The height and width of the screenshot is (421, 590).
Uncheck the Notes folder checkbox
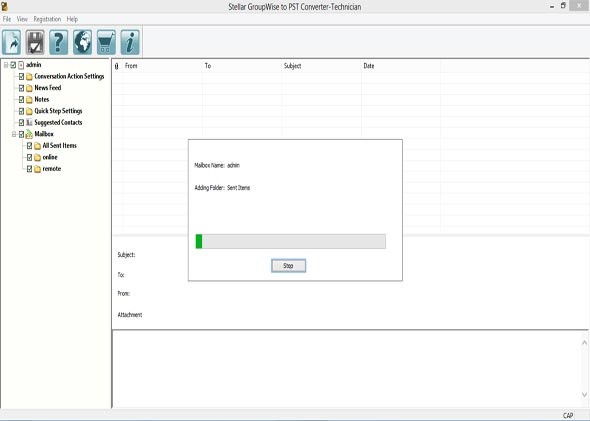21,100
